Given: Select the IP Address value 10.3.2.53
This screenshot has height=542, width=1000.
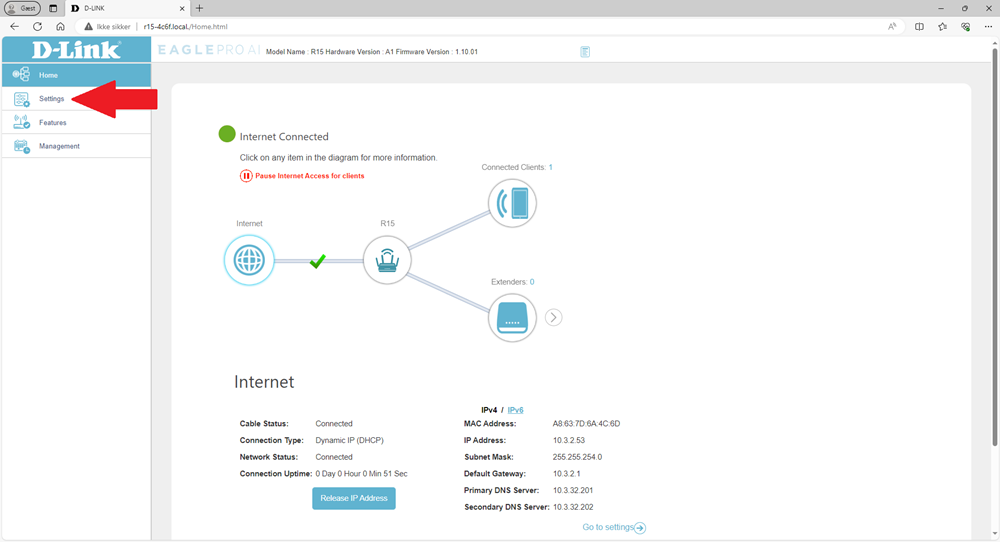Looking at the screenshot, I should (x=569, y=440).
